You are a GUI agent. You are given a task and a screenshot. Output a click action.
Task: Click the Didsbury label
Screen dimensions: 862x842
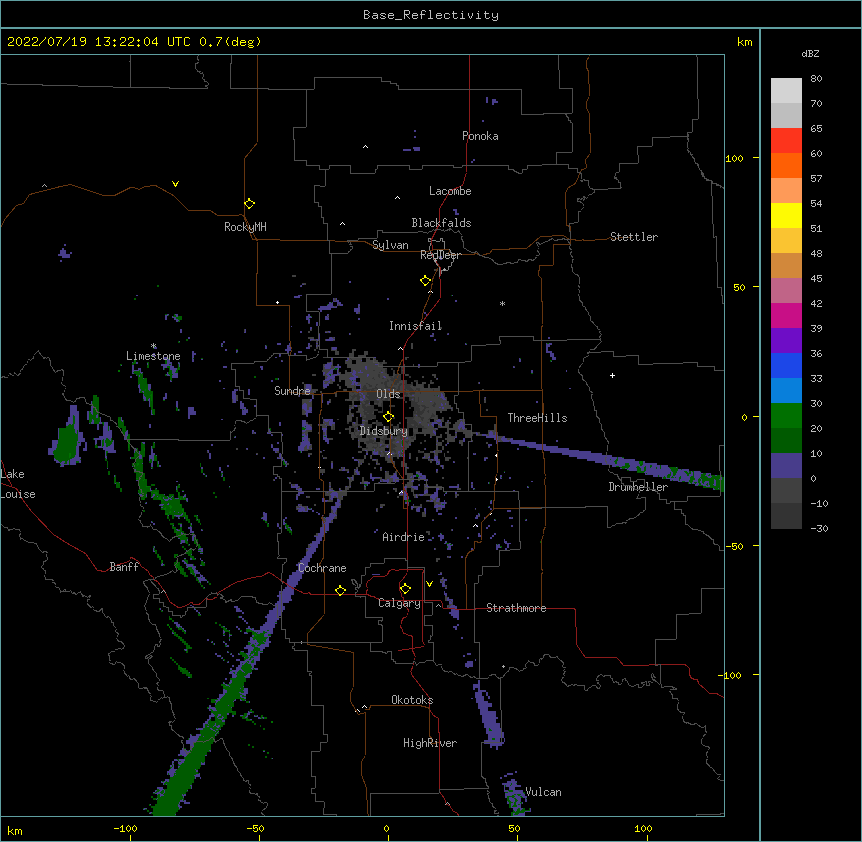point(384,431)
